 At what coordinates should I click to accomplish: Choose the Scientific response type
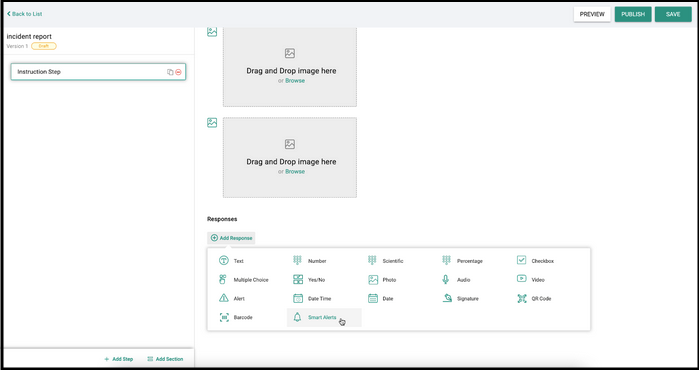pos(386,261)
